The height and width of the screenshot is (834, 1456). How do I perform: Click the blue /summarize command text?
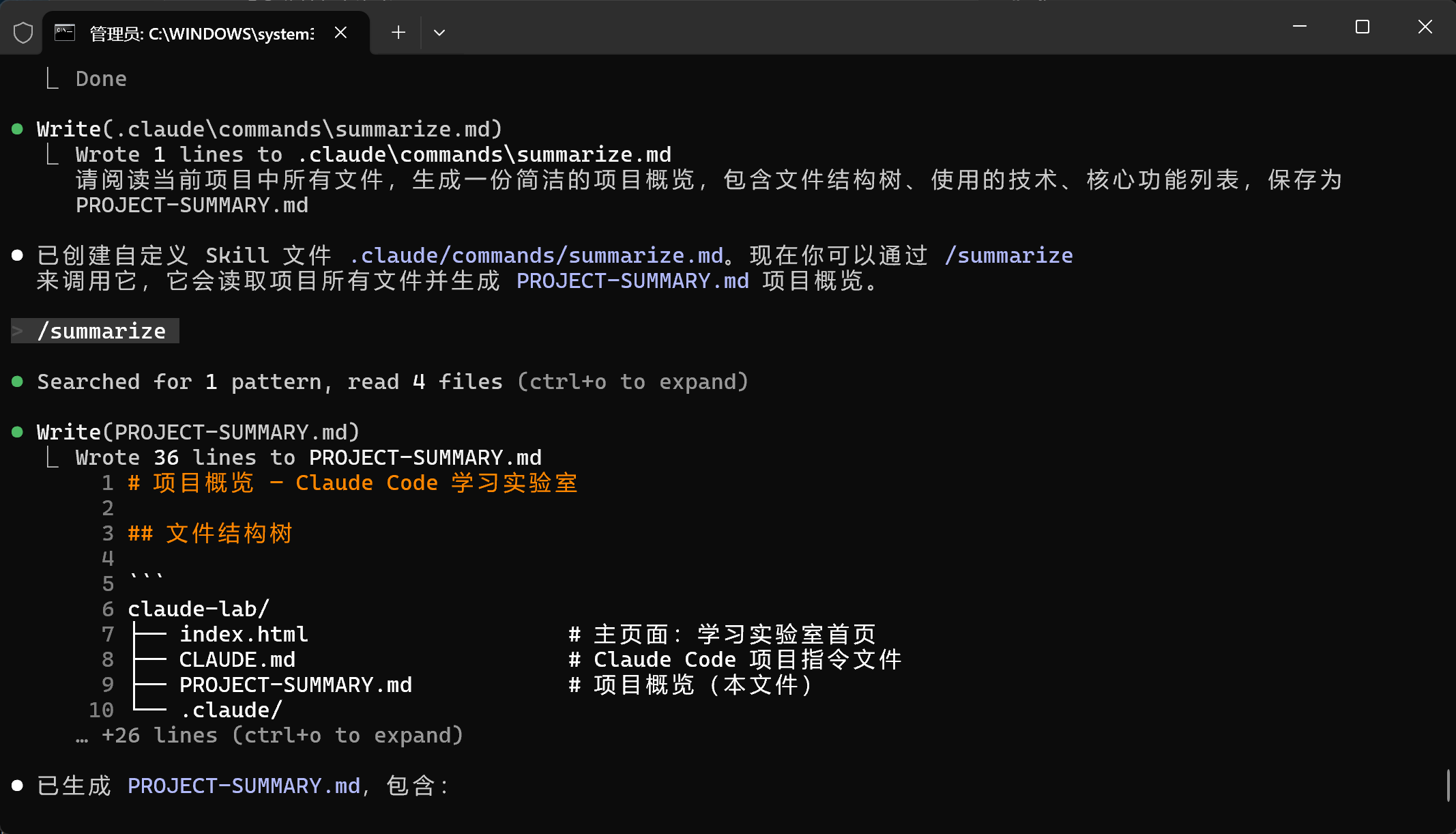(x=1009, y=255)
